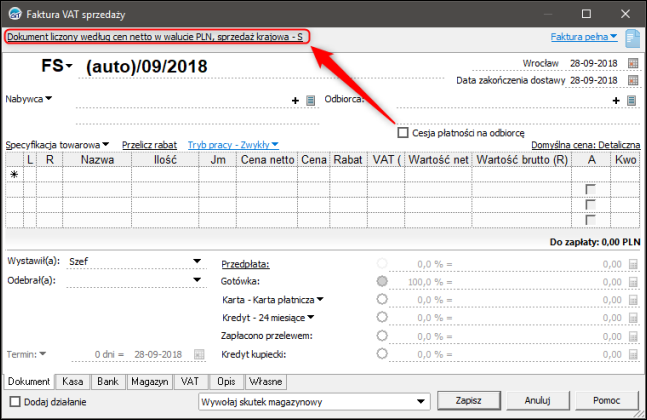Expand Wystawił(a) Szef dropdown
Image resolution: width=647 pixels, height=420 pixels.
197,261
